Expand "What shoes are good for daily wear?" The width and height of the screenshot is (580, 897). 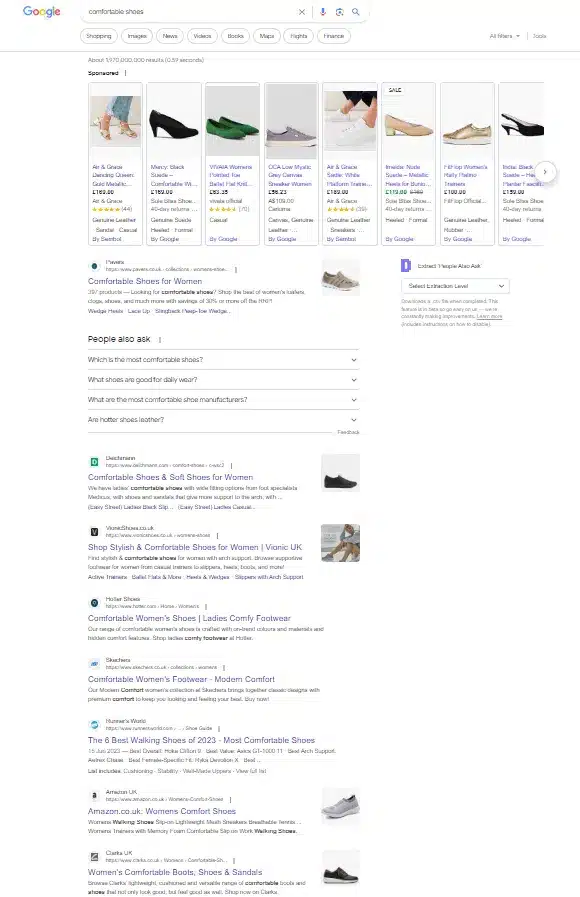[223, 380]
